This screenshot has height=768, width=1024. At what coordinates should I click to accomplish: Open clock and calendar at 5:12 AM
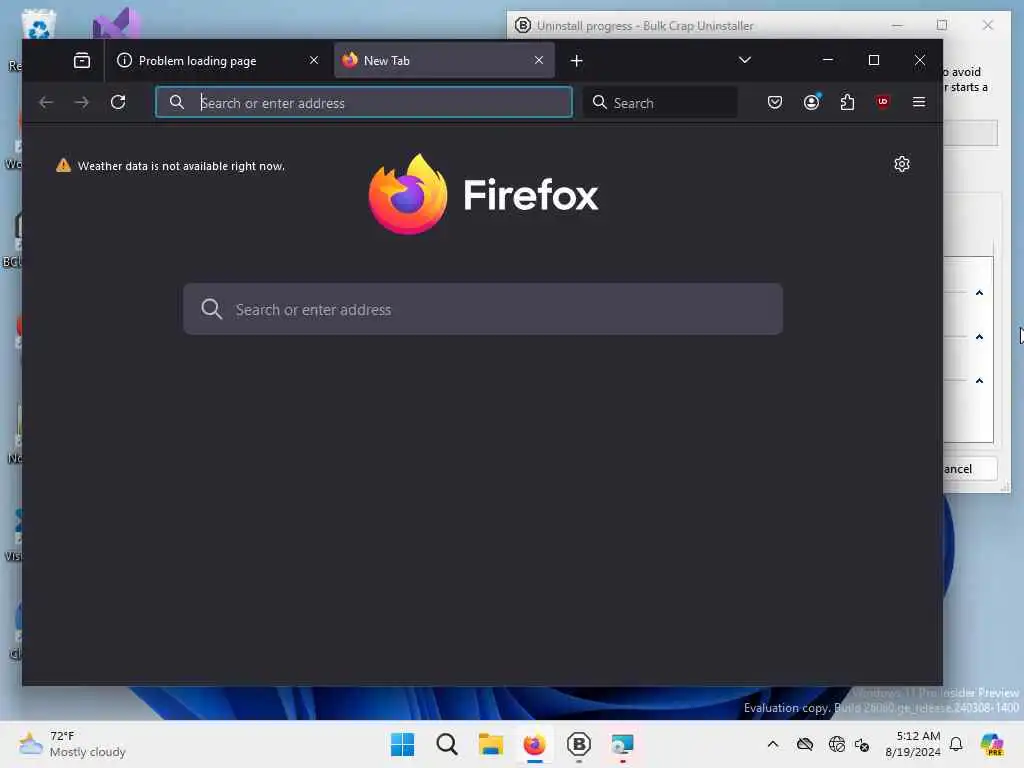tap(912, 744)
